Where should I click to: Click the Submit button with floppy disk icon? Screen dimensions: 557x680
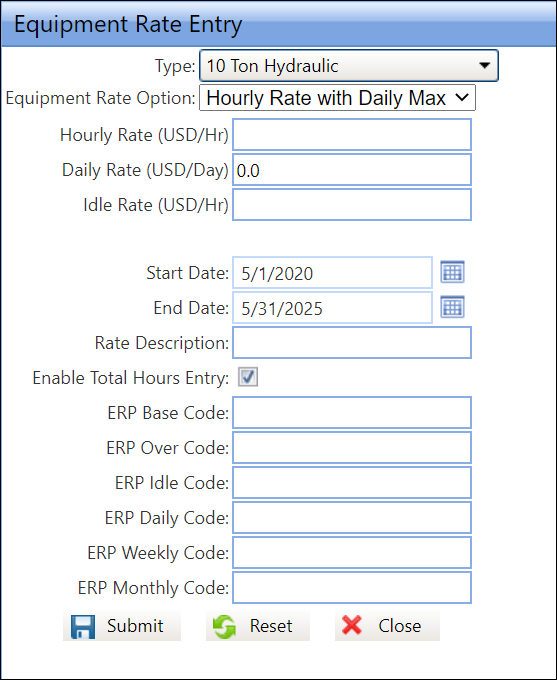pyautogui.click(x=121, y=626)
